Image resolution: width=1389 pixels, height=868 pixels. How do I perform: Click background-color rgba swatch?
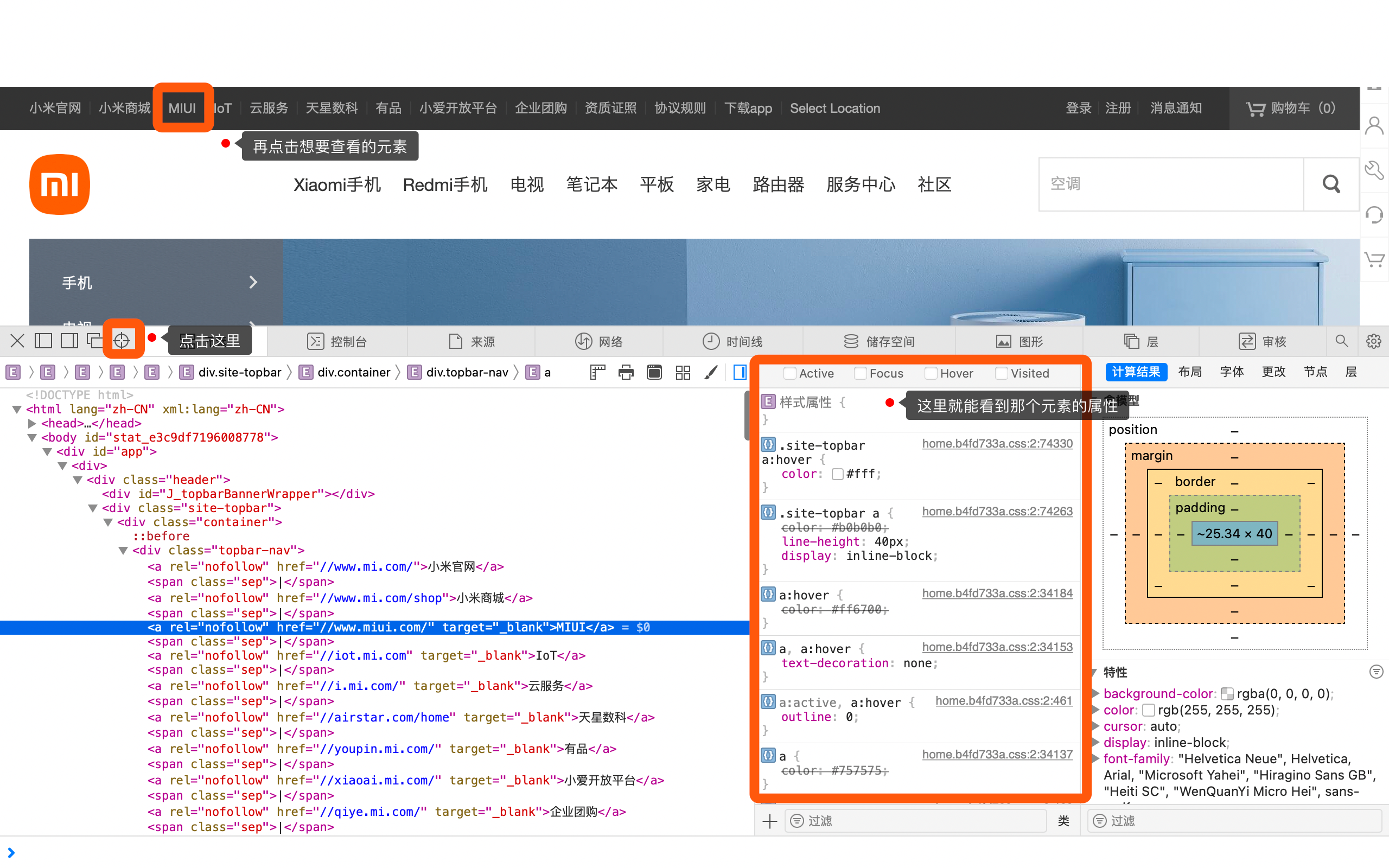tap(1227, 694)
